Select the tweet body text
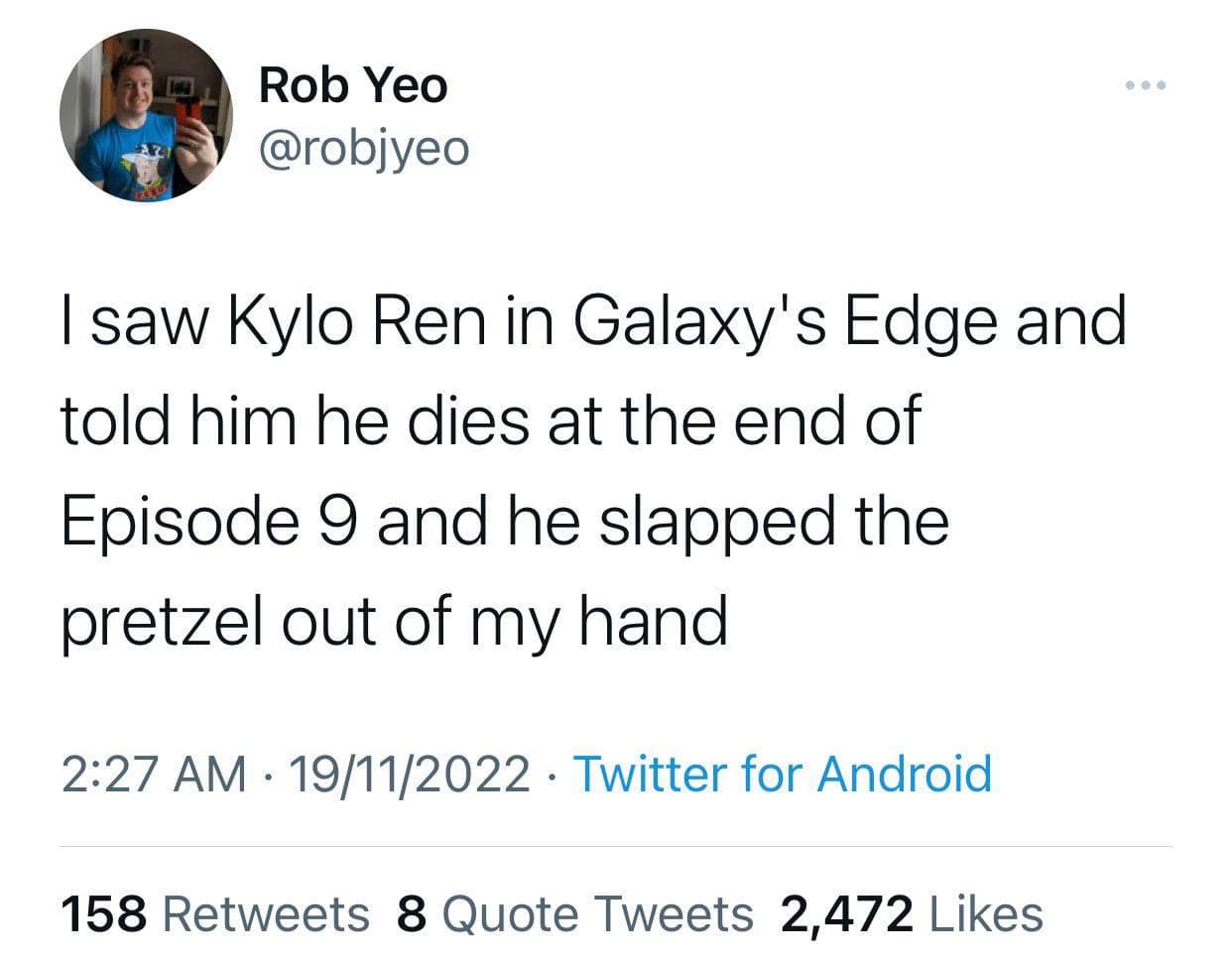Viewport: 1232px width, 959px height. click(595, 466)
